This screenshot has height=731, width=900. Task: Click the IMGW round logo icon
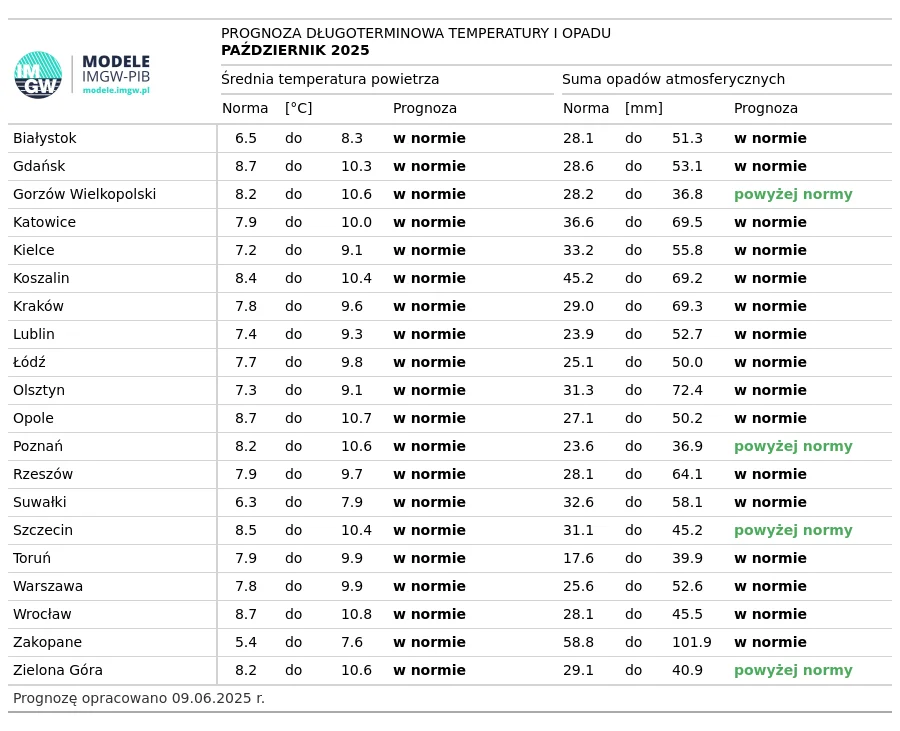coord(38,75)
